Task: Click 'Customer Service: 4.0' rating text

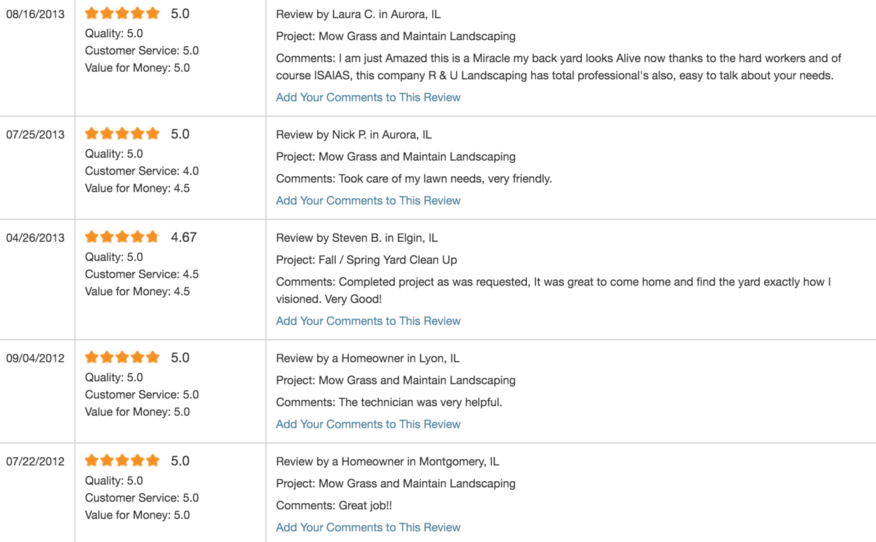Action: click(x=142, y=171)
